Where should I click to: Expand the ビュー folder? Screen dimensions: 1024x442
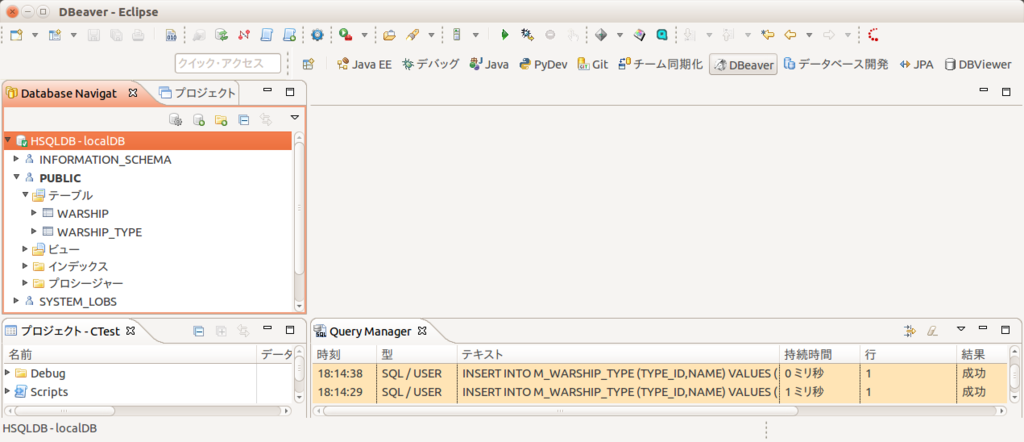25,249
